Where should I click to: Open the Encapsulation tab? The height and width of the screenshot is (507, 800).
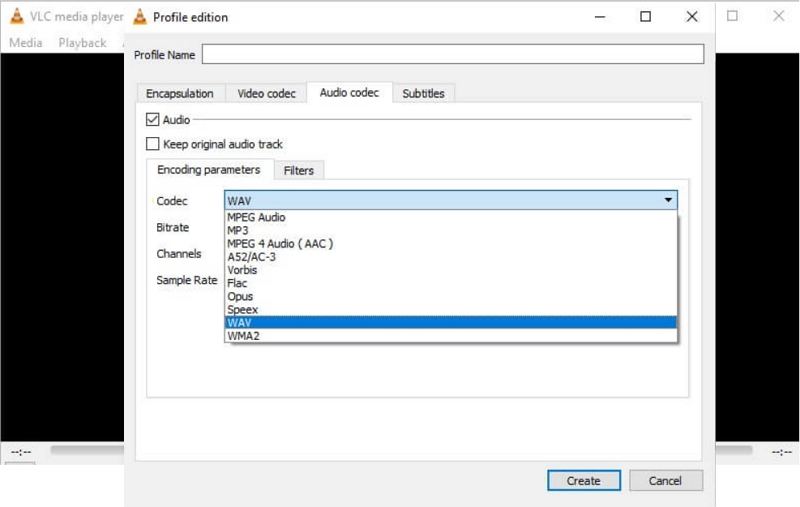click(x=179, y=94)
